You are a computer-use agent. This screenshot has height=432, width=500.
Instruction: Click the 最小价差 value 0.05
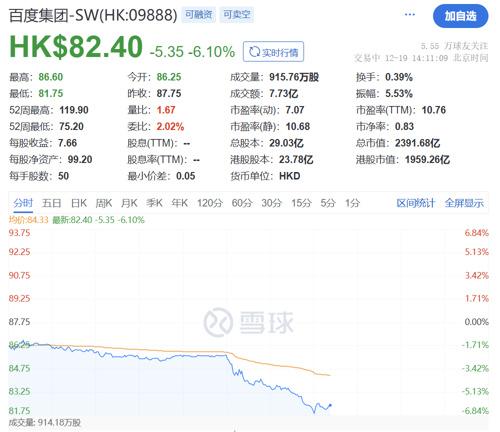pyautogui.click(x=186, y=176)
